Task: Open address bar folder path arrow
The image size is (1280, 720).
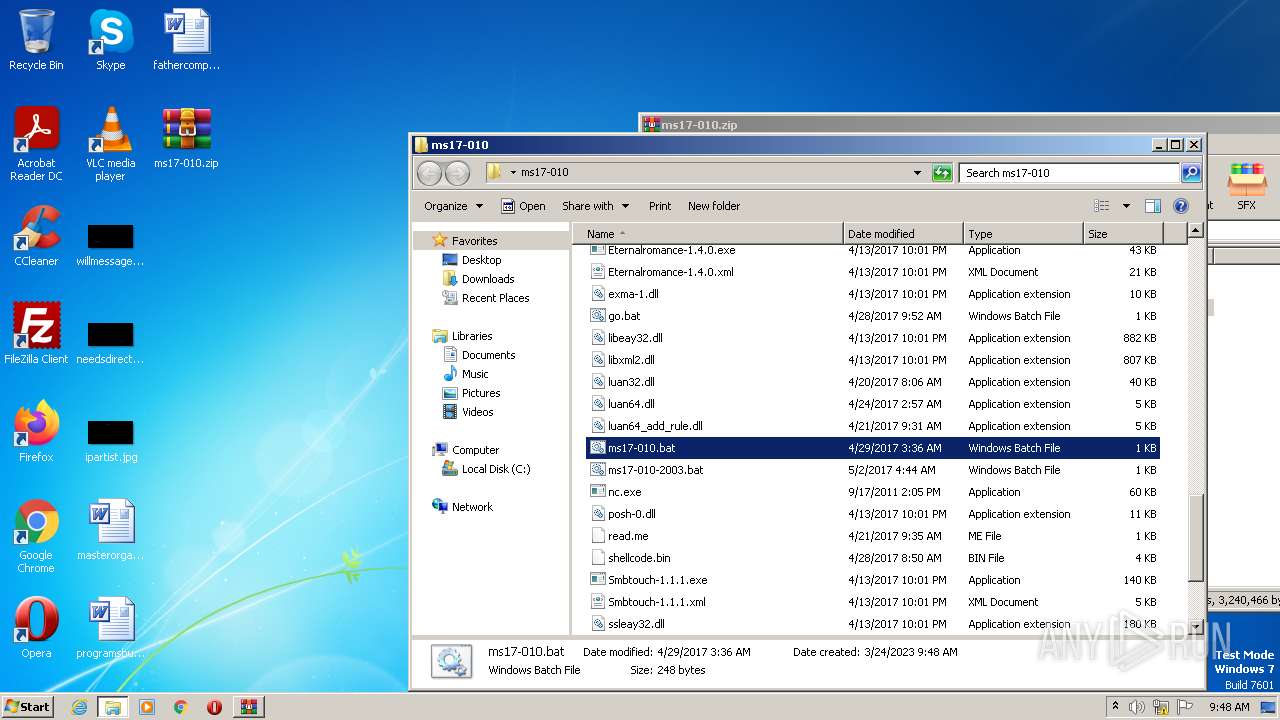Action: (513, 173)
